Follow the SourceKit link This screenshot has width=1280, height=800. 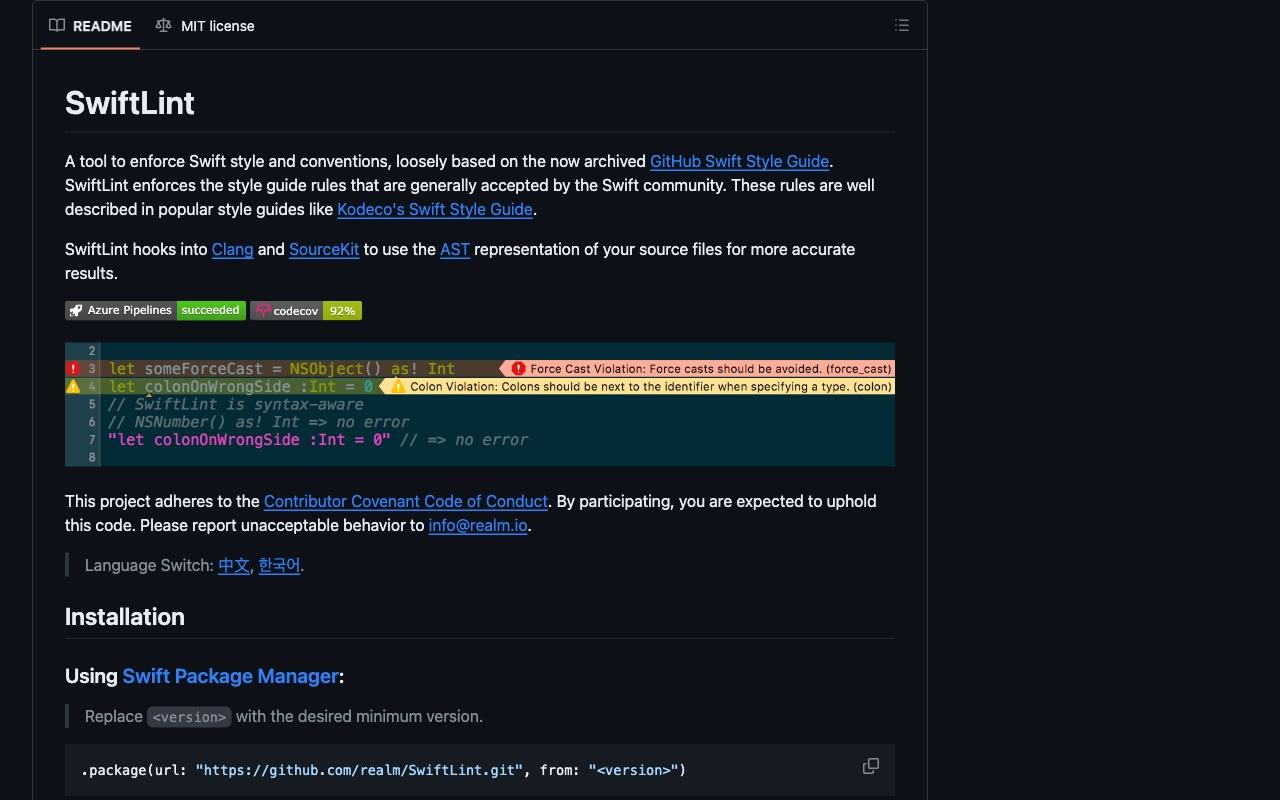[x=324, y=249]
